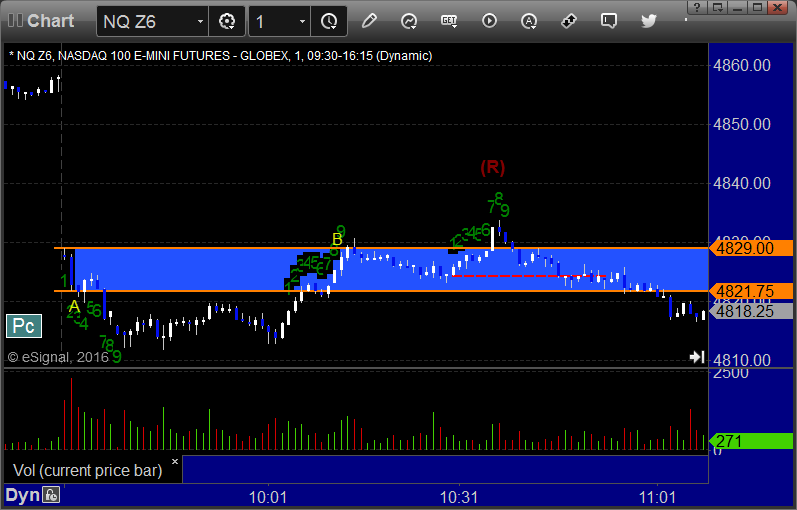Click the 10:31 time axis label
This screenshot has height=510, width=797.
click(x=459, y=497)
